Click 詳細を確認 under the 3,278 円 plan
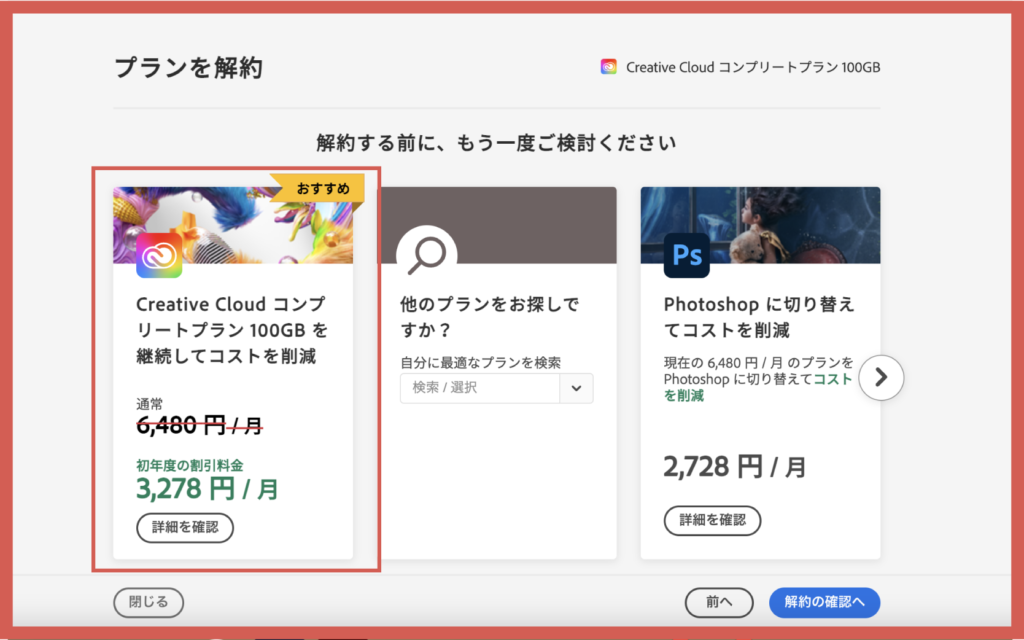 [x=185, y=528]
